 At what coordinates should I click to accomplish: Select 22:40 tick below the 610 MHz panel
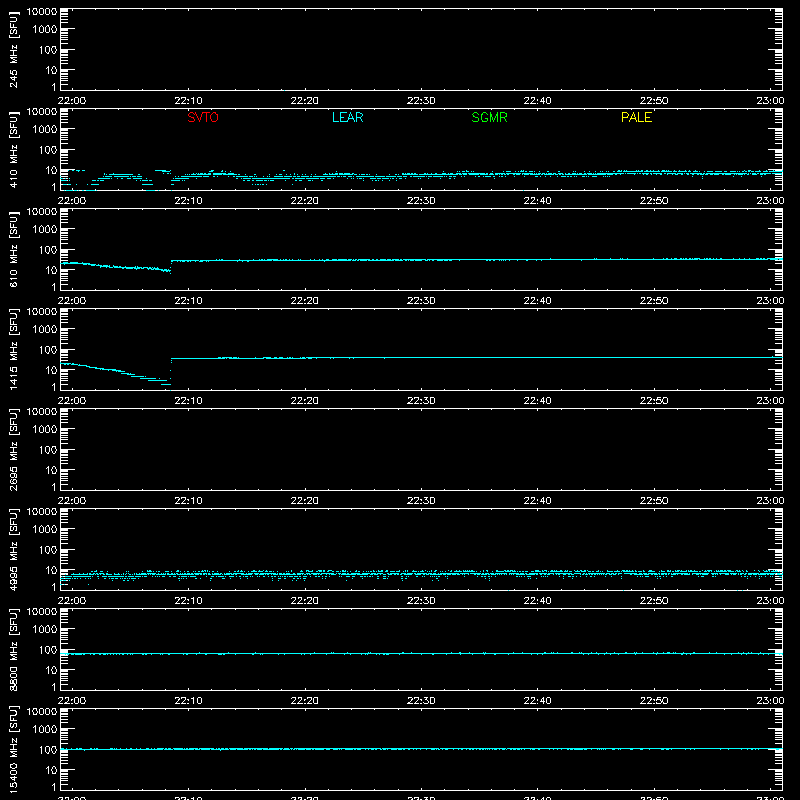(537, 301)
